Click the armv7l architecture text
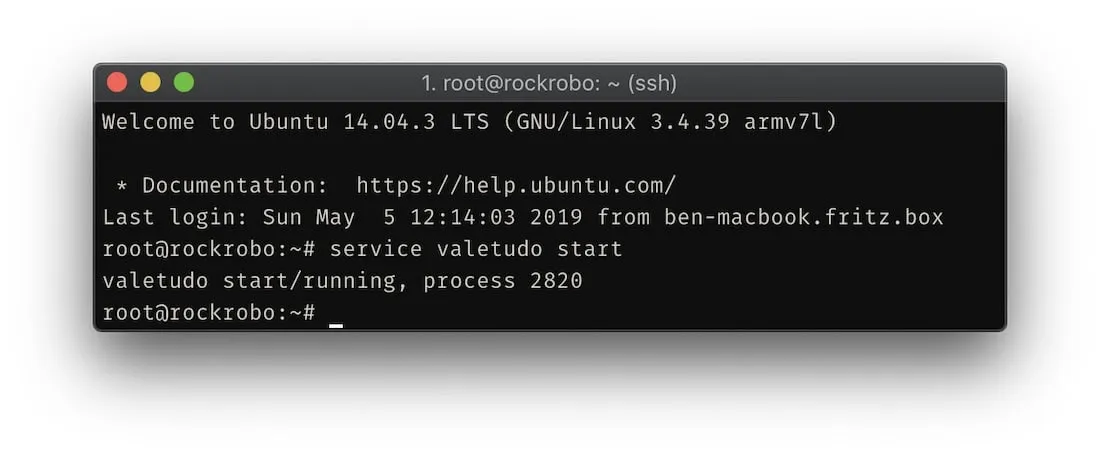 pos(790,123)
